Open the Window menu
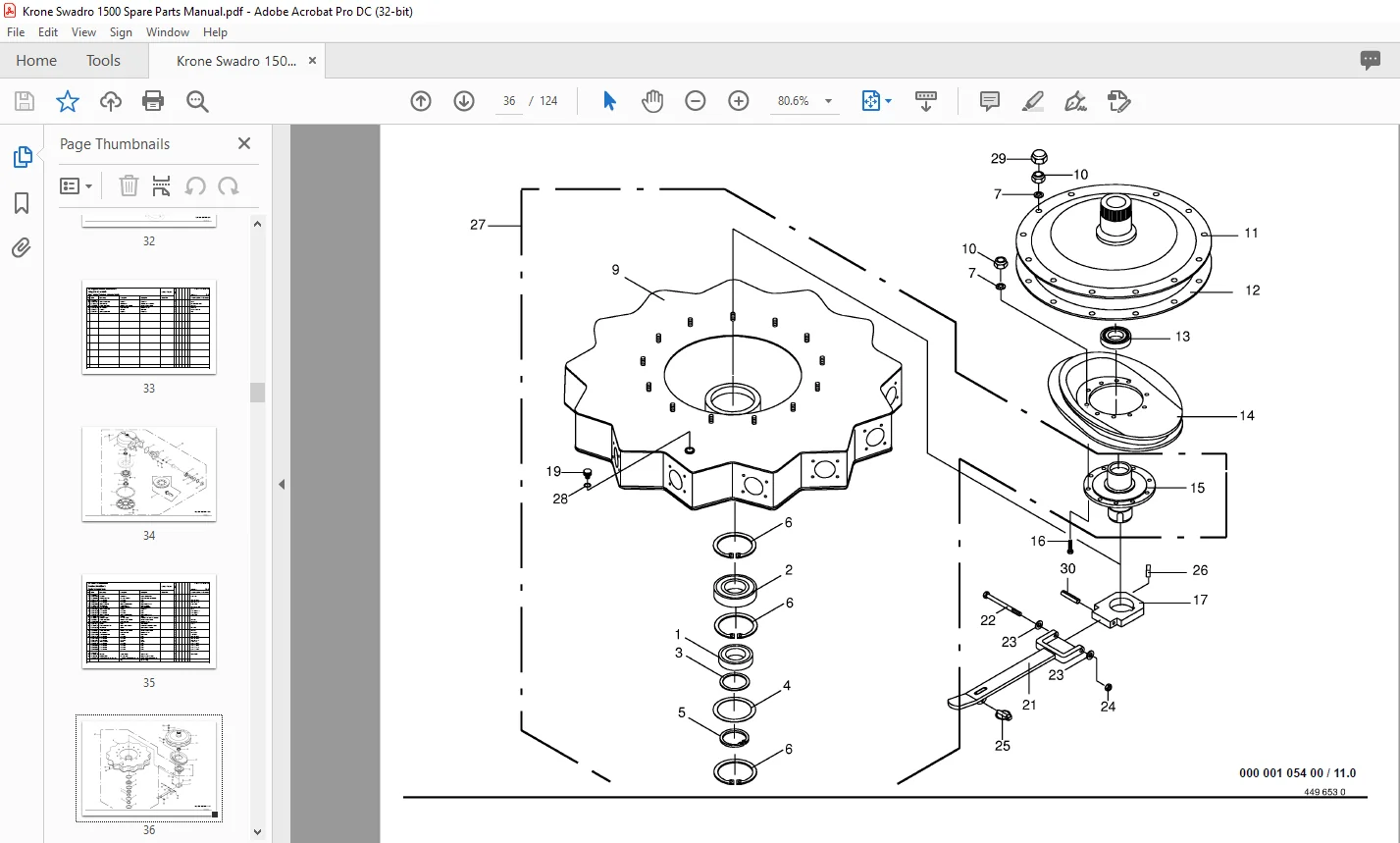The image size is (1400, 843). [168, 32]
